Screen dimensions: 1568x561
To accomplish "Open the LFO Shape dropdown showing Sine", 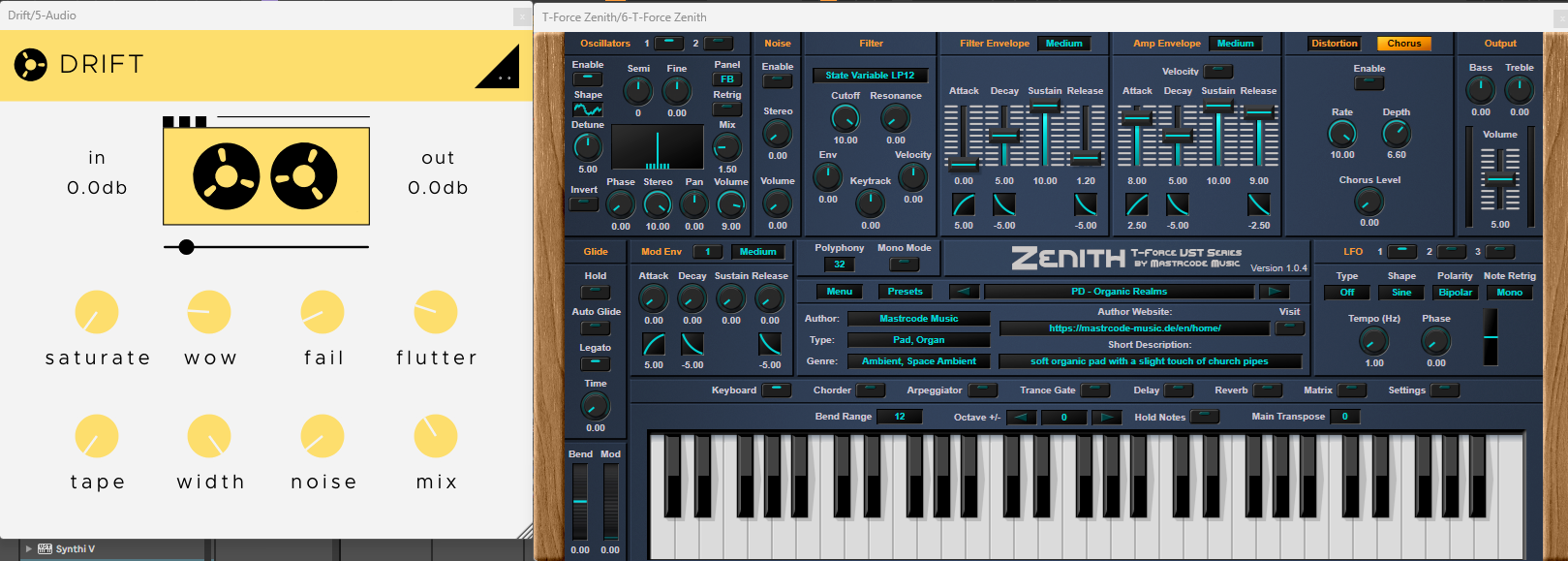I will tap(1401, 293).
